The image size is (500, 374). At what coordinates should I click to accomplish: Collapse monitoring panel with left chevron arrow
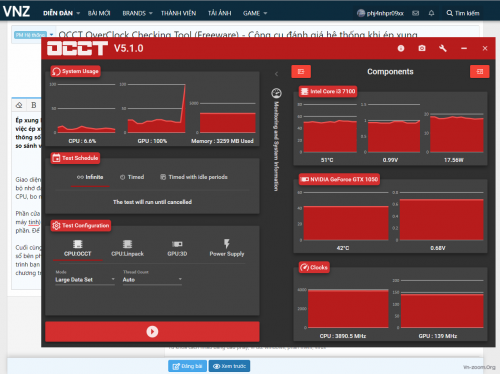click(x=276, y=74)
